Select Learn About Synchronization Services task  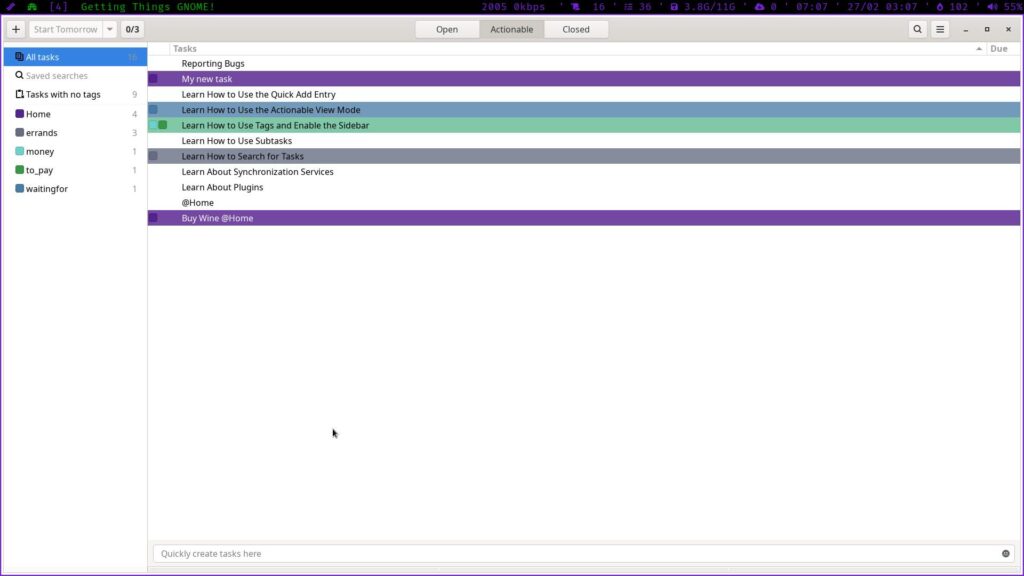pos(584,172)
